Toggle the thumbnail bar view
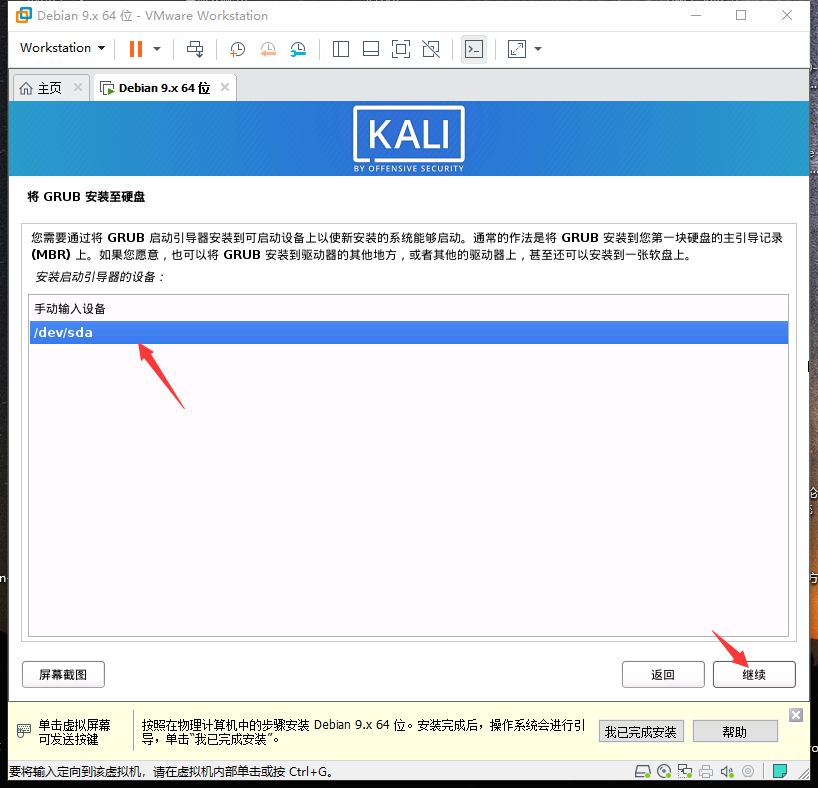Viewport: 818px width, 788px height. click(371, 49)
